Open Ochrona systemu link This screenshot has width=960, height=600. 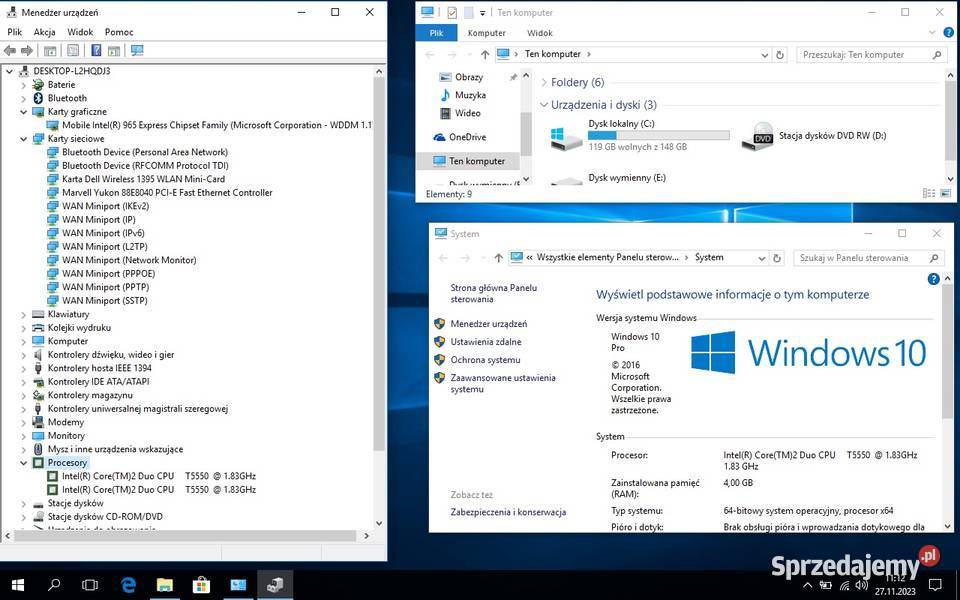tap(486, 360)
